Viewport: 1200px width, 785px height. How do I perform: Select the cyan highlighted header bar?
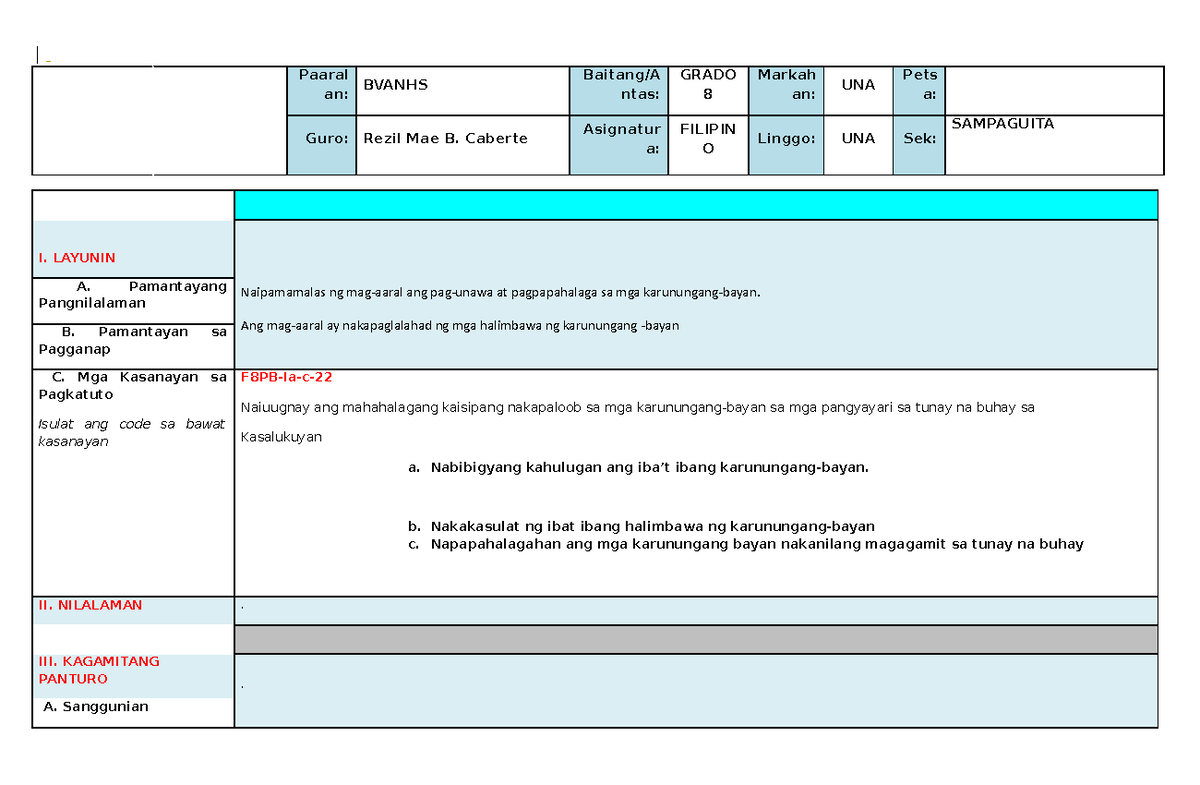[x=696, y=204]
